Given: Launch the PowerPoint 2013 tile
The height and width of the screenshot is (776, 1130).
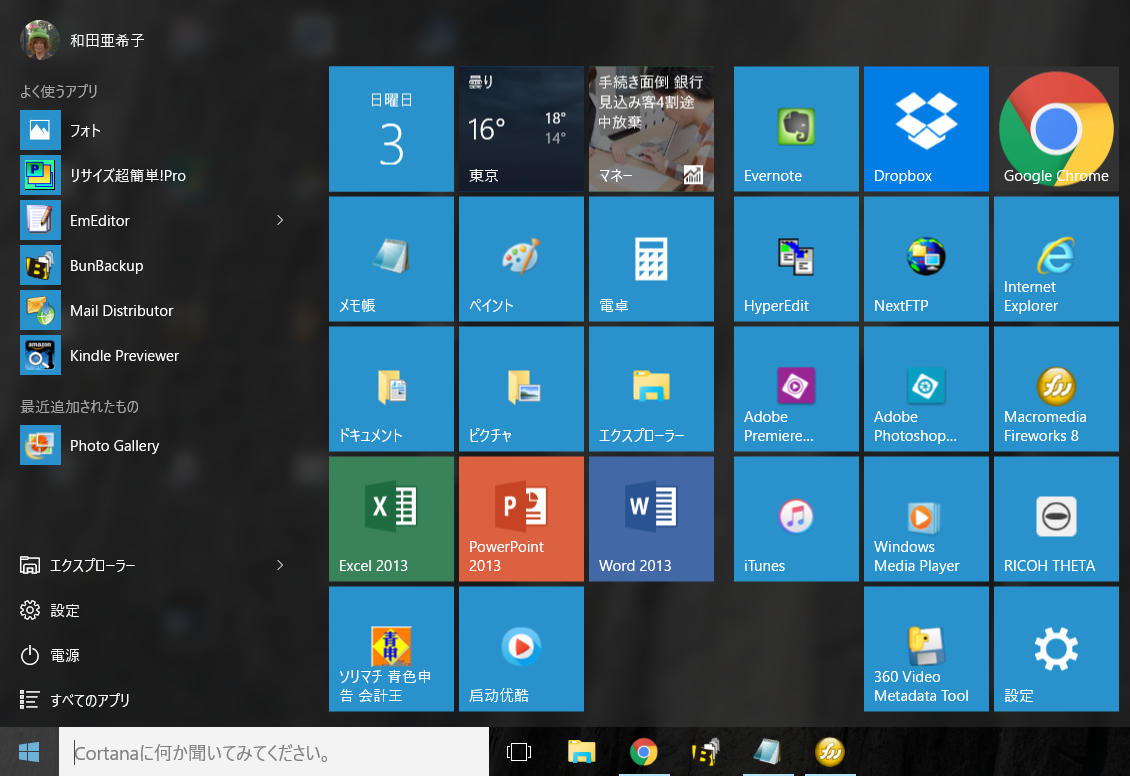Looking at the screenshot, I should click(521, 519).
